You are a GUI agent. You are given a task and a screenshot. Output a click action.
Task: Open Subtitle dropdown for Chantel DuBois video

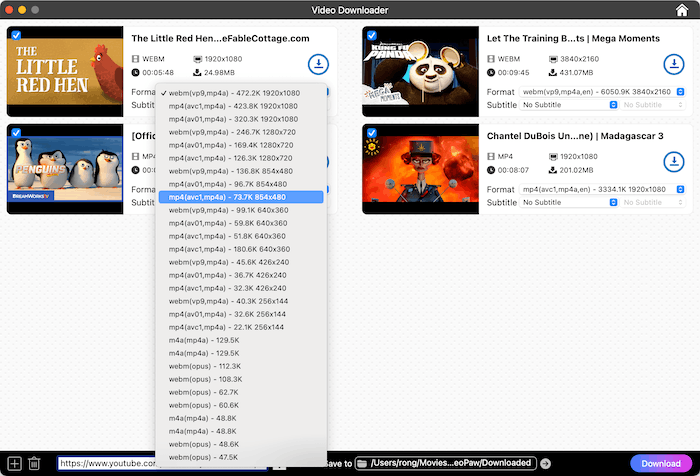tap(566, 202)
